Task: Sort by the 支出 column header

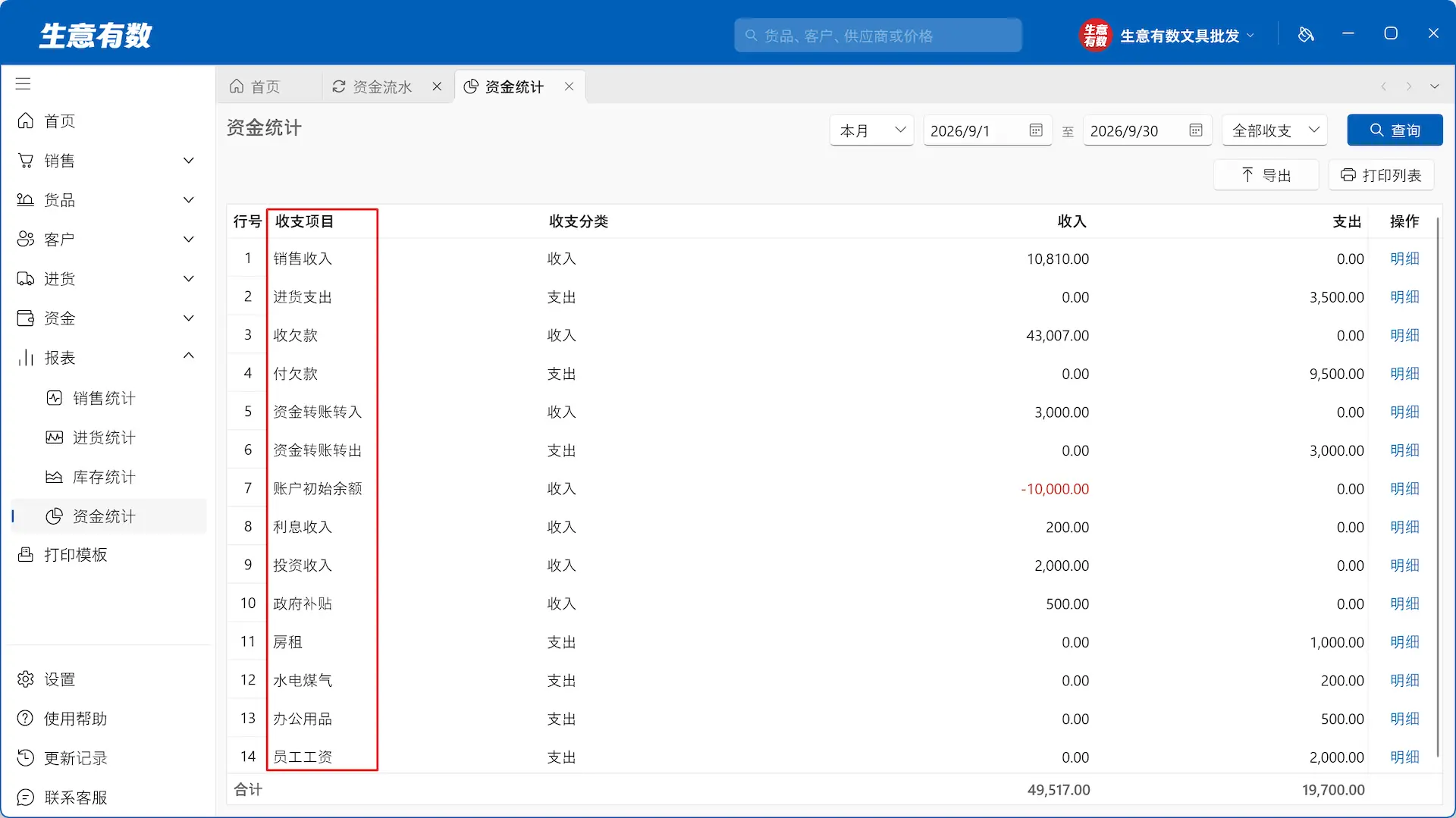Action: point(1348,221)
